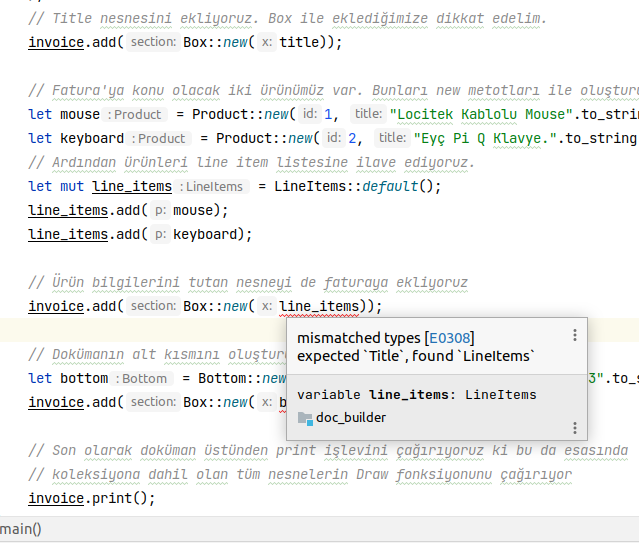Select the "Locitek Kablolu Mouse" string literal
The image size is (639, 543).
click(480, 115)
